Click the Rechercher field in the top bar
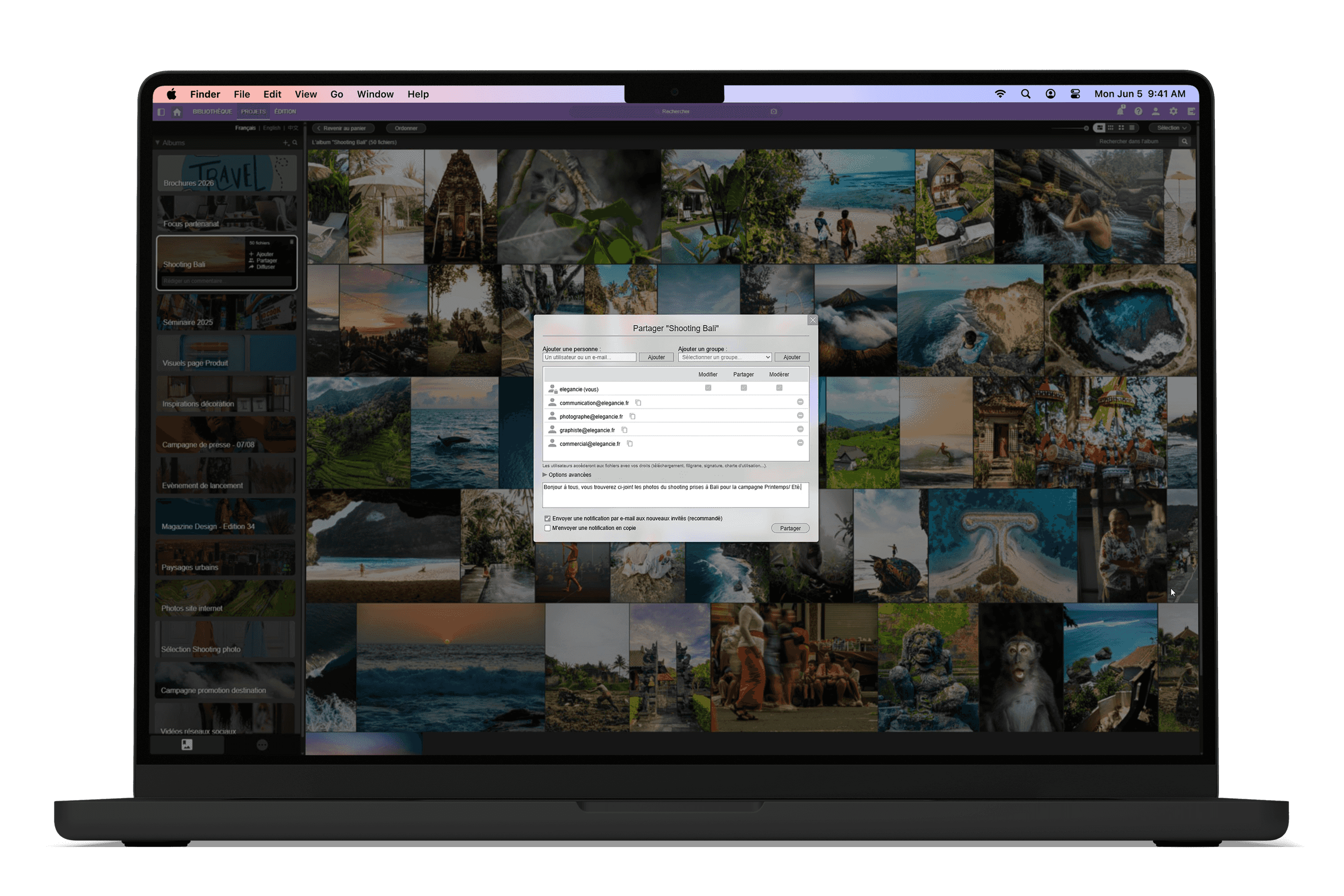 (675, 112)
